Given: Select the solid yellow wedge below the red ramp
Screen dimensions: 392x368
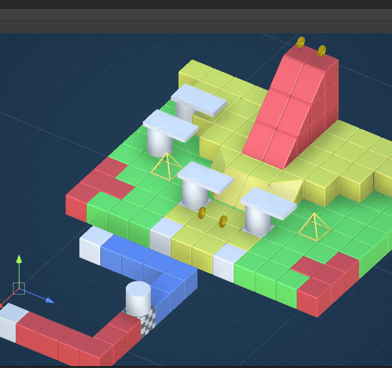Looking at the screenshot, I should [x=287, y=189].
